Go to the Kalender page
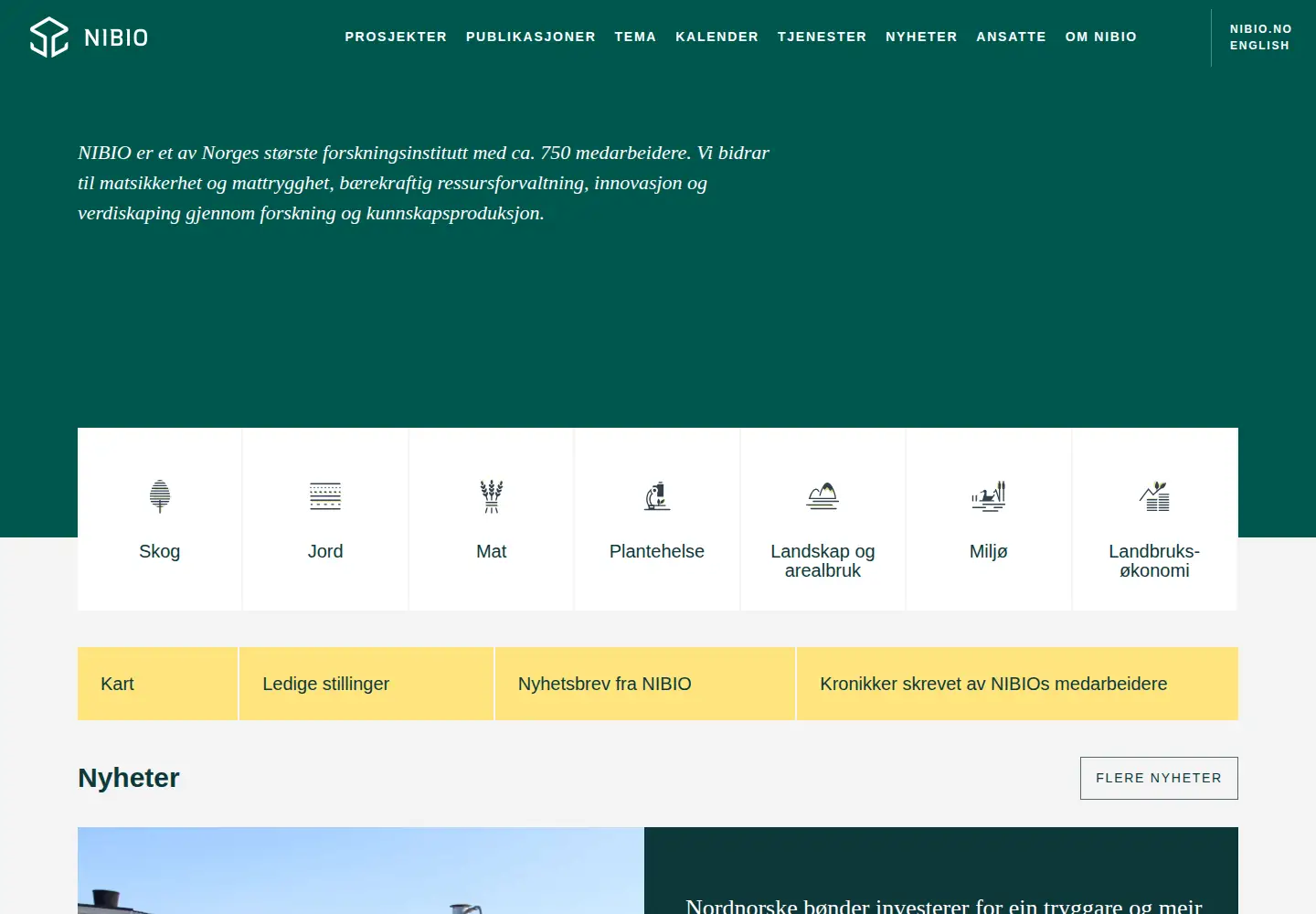 click(717, 37)
